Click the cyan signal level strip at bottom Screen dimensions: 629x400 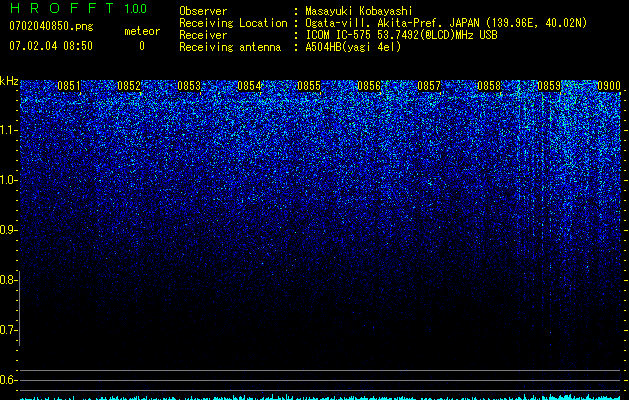tap(321, 397)
